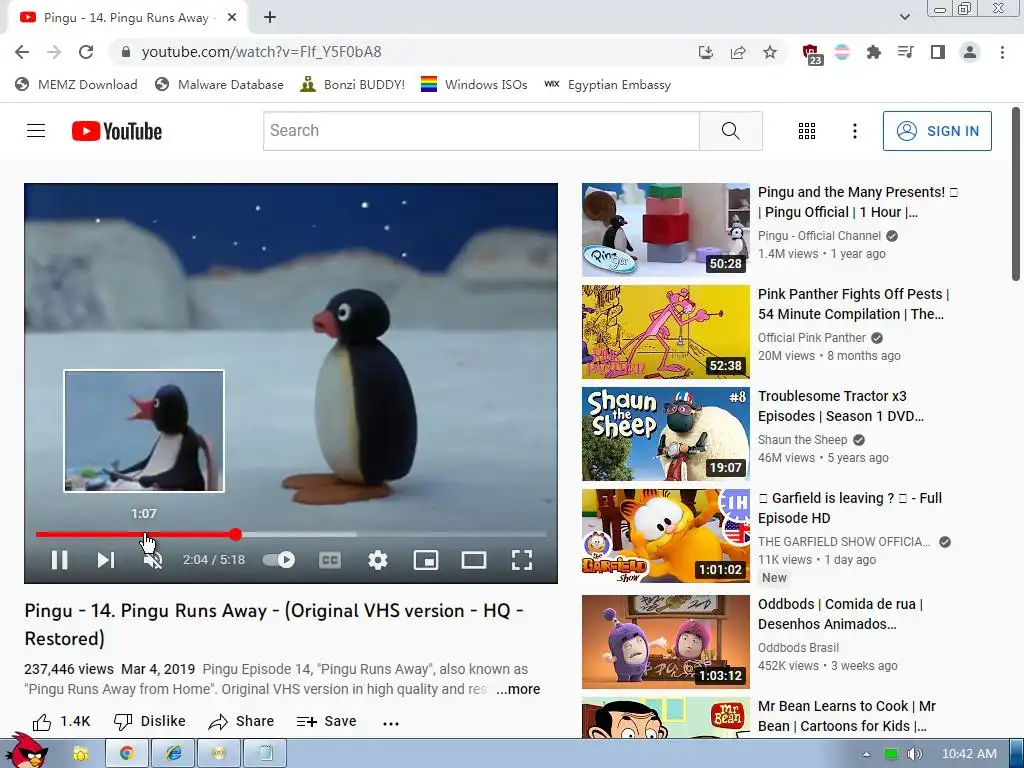Bookmark this page with star

coord(770,52)
